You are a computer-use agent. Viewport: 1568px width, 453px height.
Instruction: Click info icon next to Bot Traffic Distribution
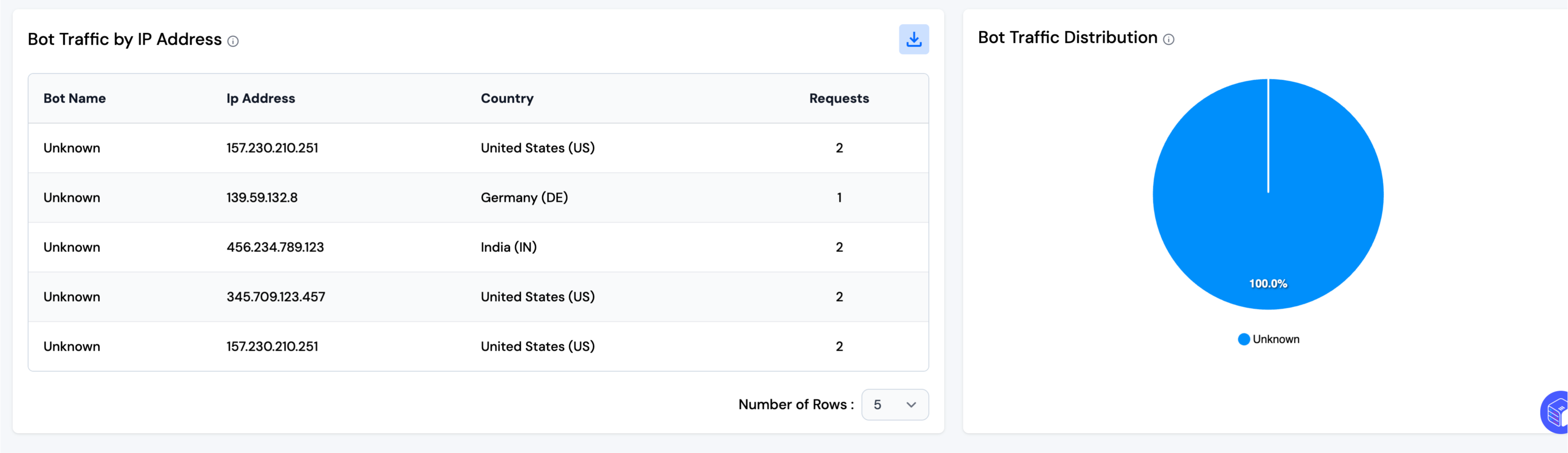pyautogui.click(x=1168, y=40)
